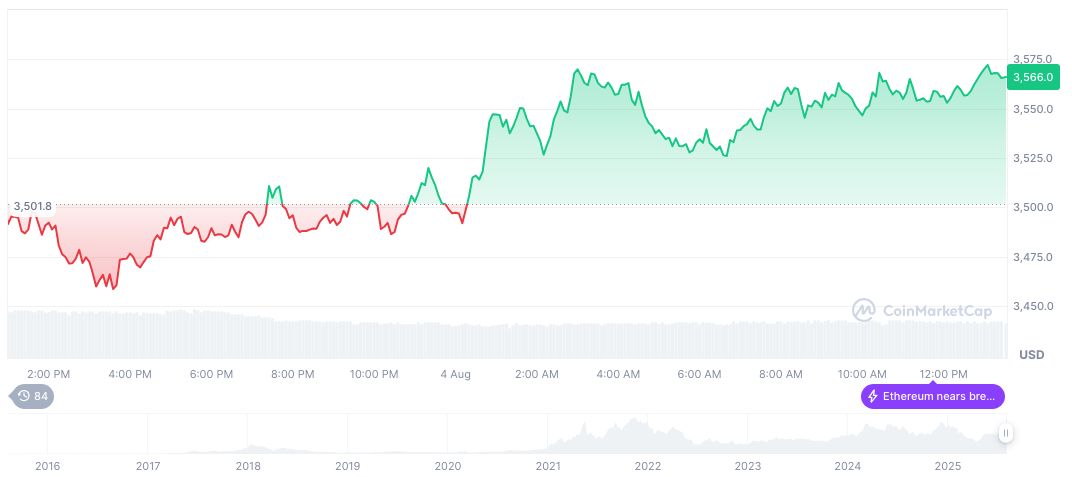Click the 12:00 PM time axis label
Screen dimensions: 1072x477
pyautogui.click(x=943, y=374)
